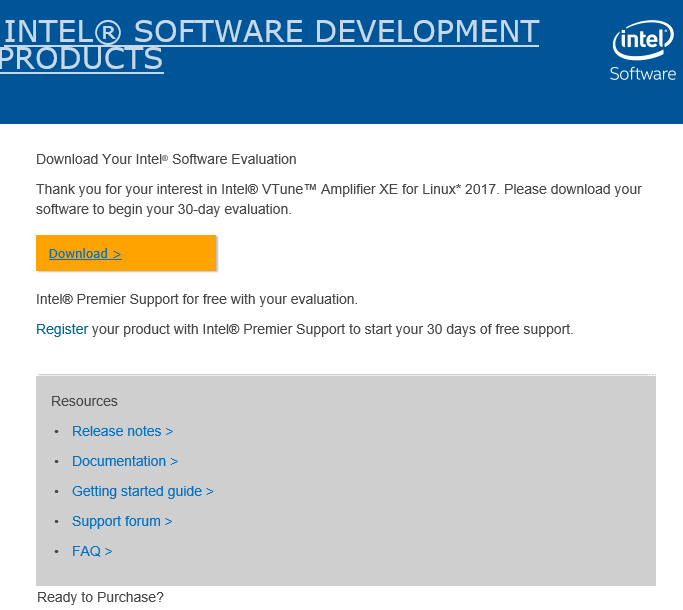Click the orange Download button
Image resolution: width=683 pixels, height=610 pixels.
click(x=126, y=253)
